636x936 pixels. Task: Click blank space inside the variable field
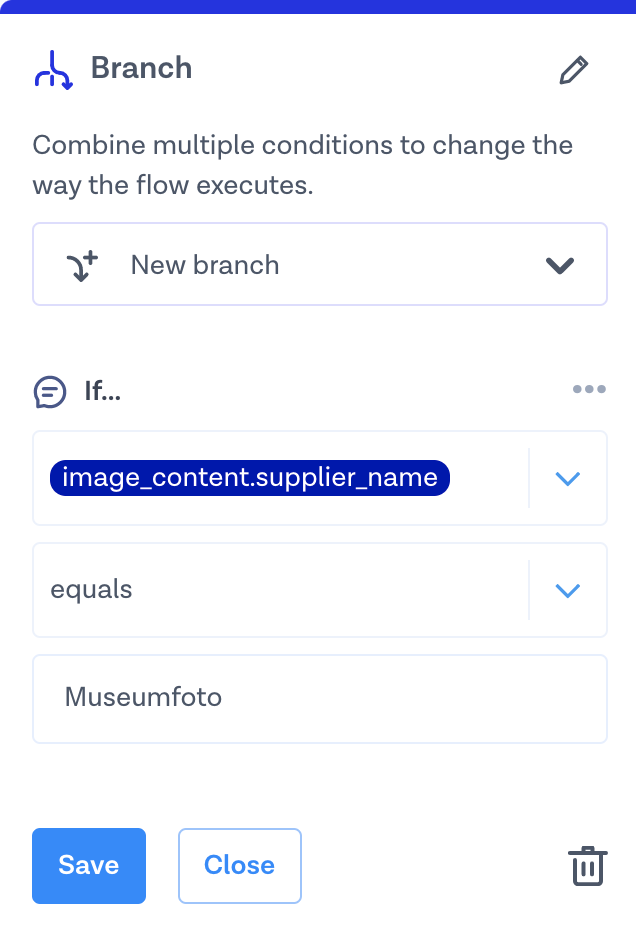click(488, 478)
